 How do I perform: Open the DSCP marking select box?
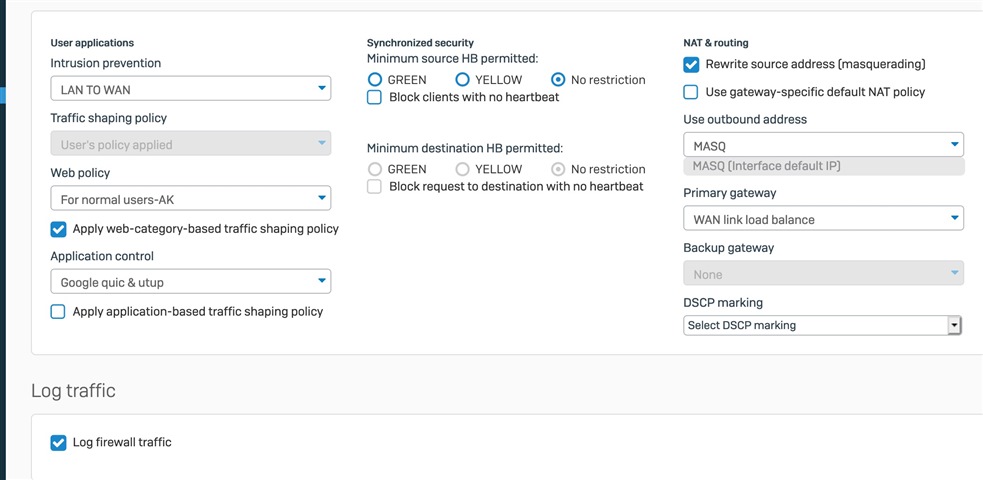pos(822,325)
